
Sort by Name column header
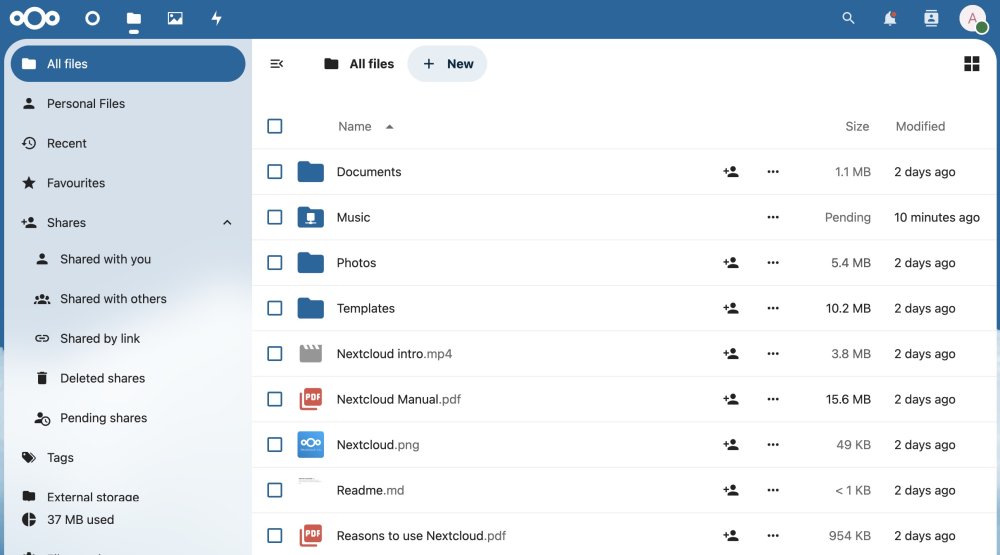click(355, 126)
